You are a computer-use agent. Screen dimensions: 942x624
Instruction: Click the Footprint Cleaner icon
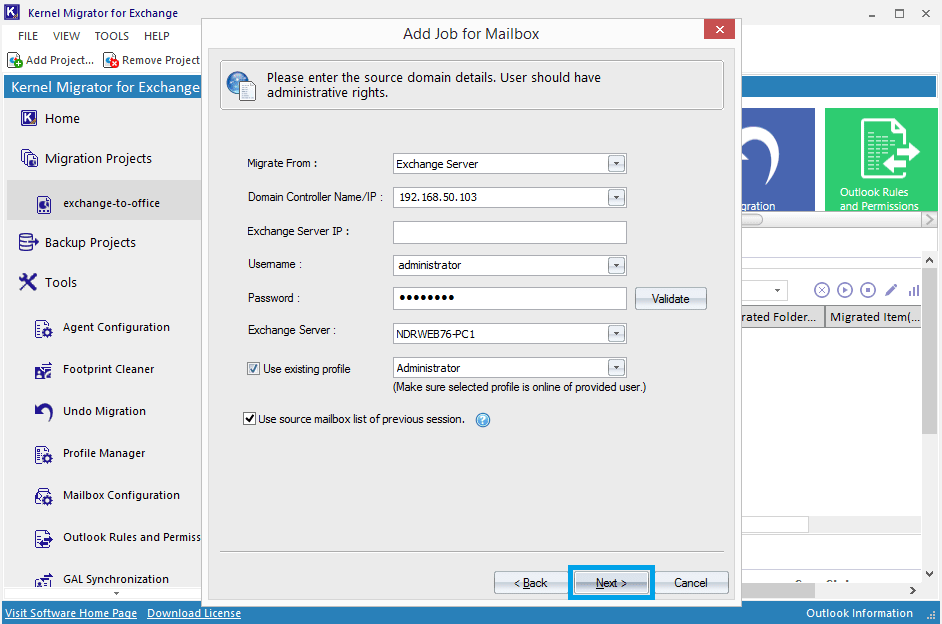pyautogui.click(x=43, y=371)
